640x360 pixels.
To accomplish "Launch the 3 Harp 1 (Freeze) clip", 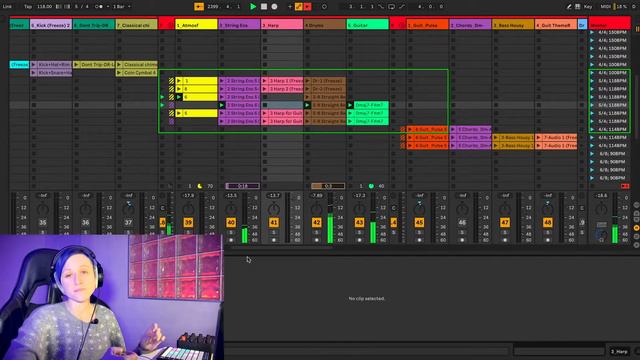I will click(265, 81).
